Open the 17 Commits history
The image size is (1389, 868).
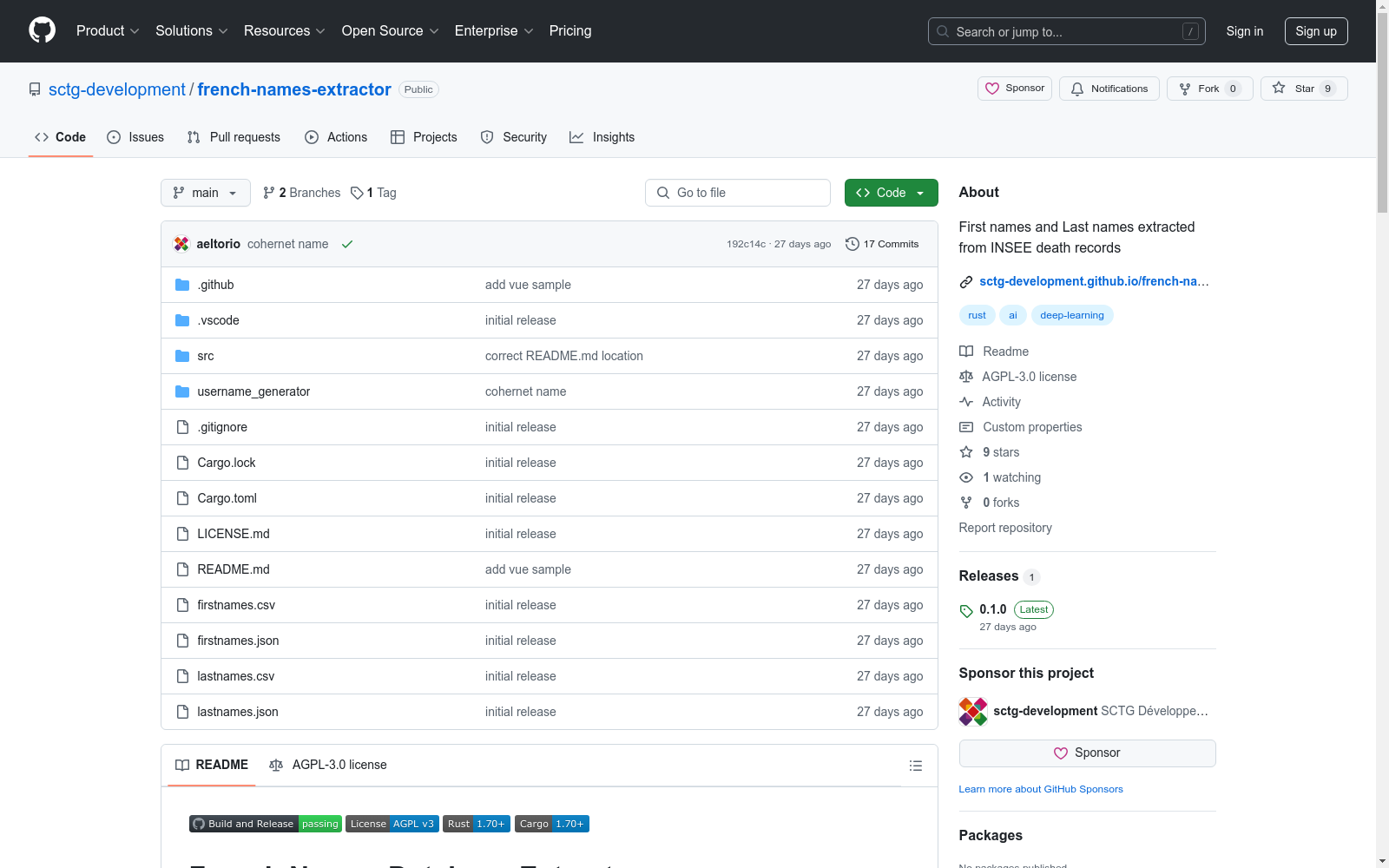coord(882,244)
